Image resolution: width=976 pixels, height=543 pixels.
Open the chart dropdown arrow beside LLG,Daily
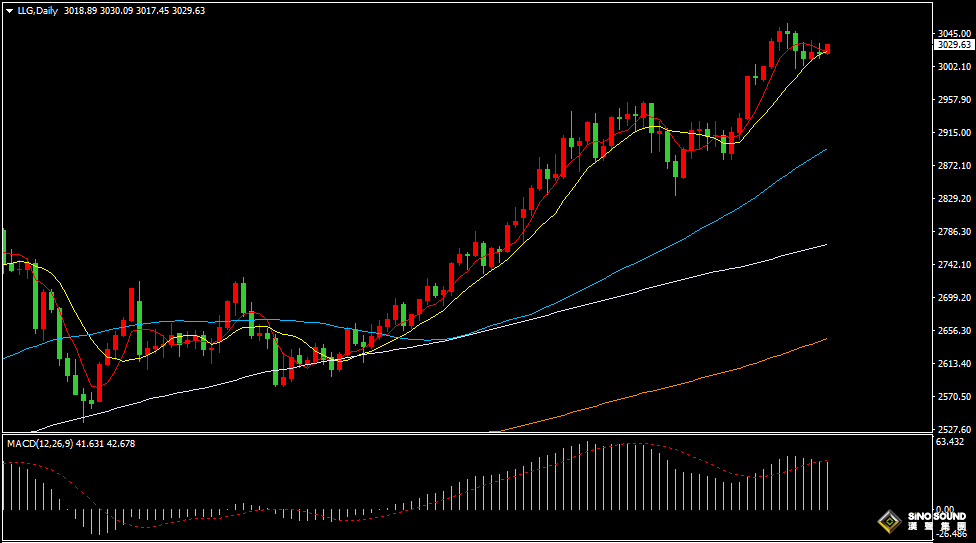pyautogui.click(x=9, y=11)
